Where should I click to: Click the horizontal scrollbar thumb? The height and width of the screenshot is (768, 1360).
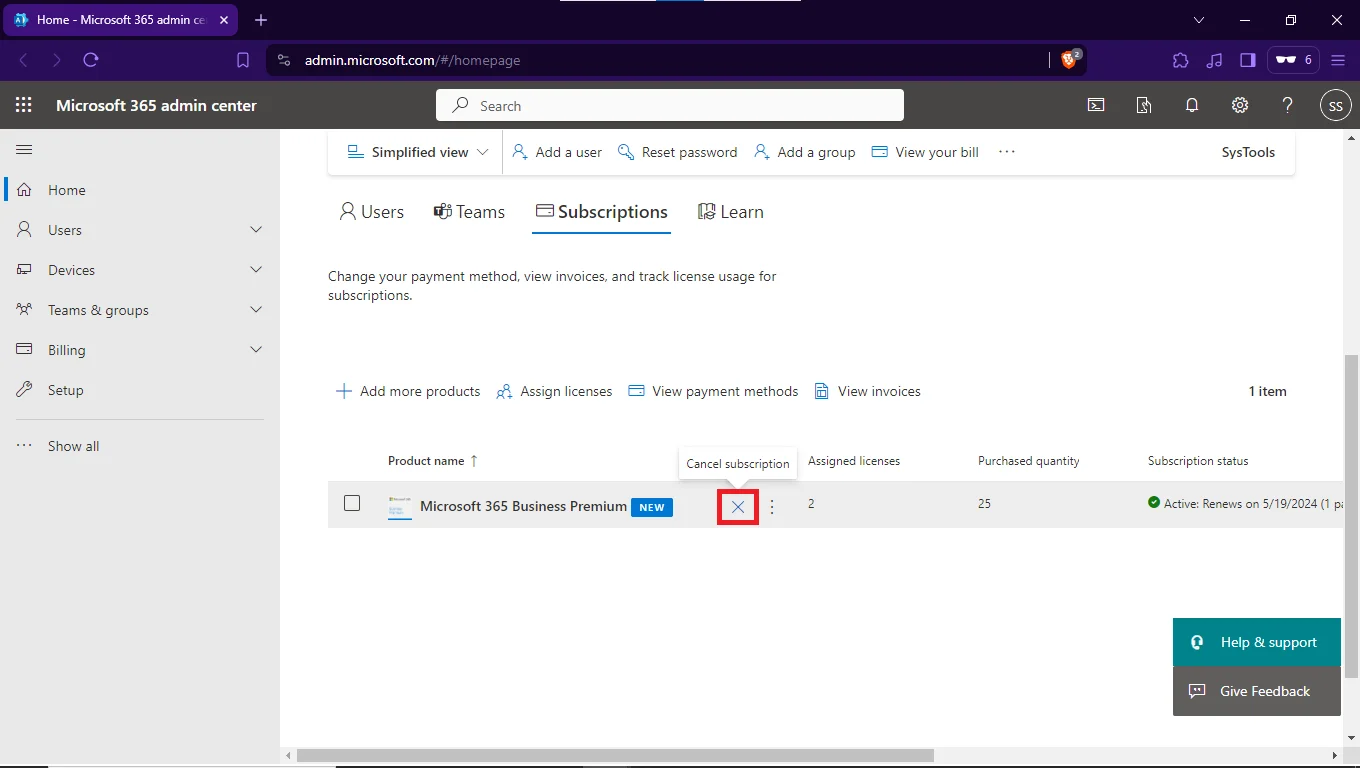point(615,756)
